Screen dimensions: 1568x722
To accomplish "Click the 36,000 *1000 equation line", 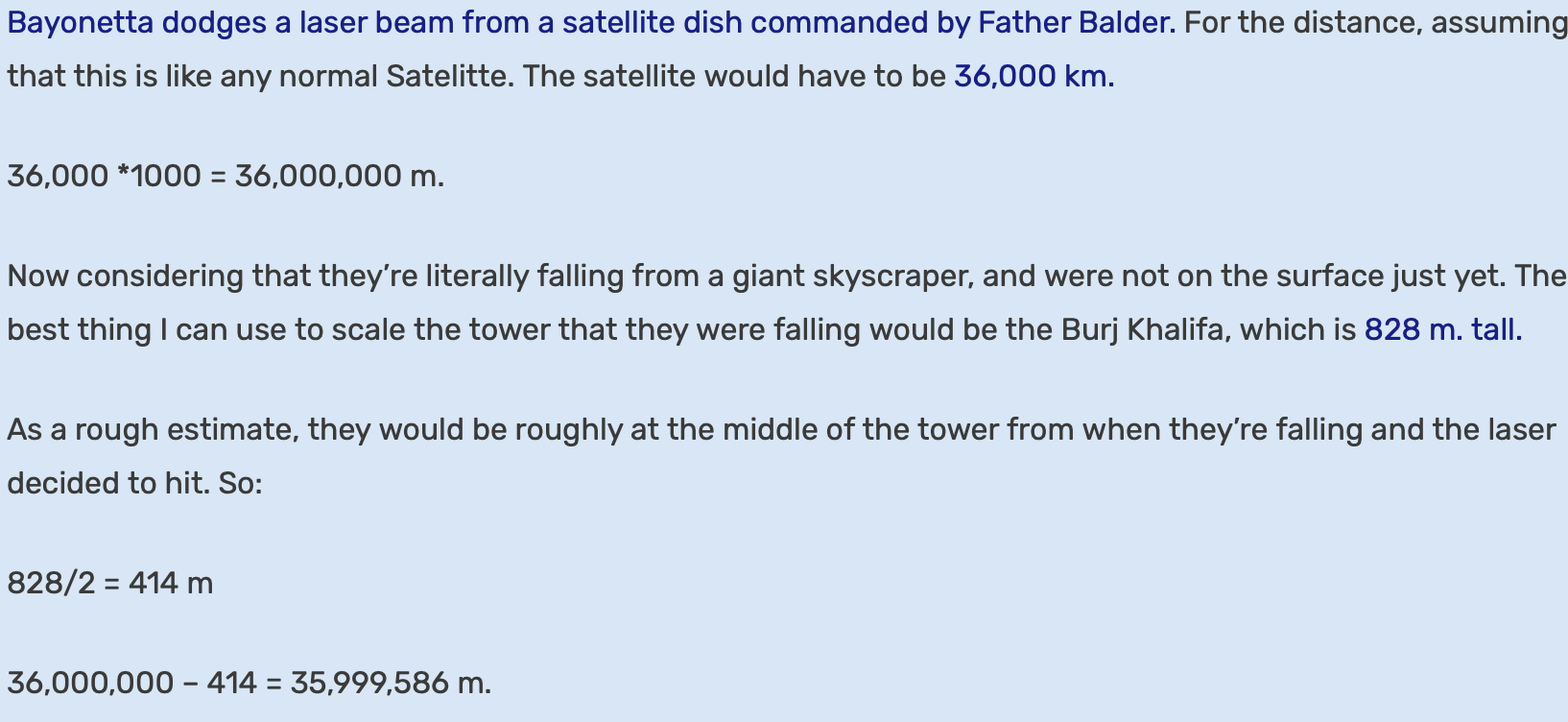I will (x=226, y=176).
